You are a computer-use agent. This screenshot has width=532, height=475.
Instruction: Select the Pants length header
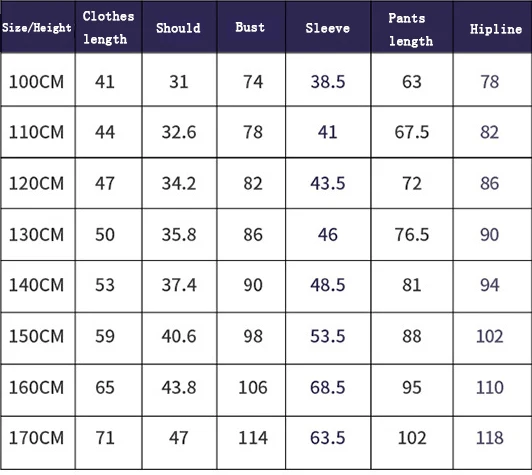411,29
